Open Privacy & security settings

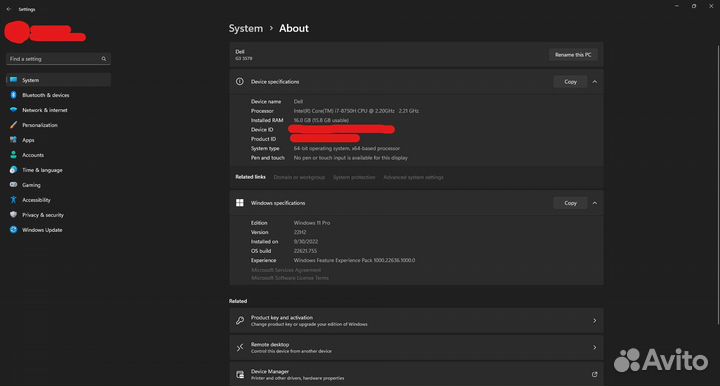58,215
